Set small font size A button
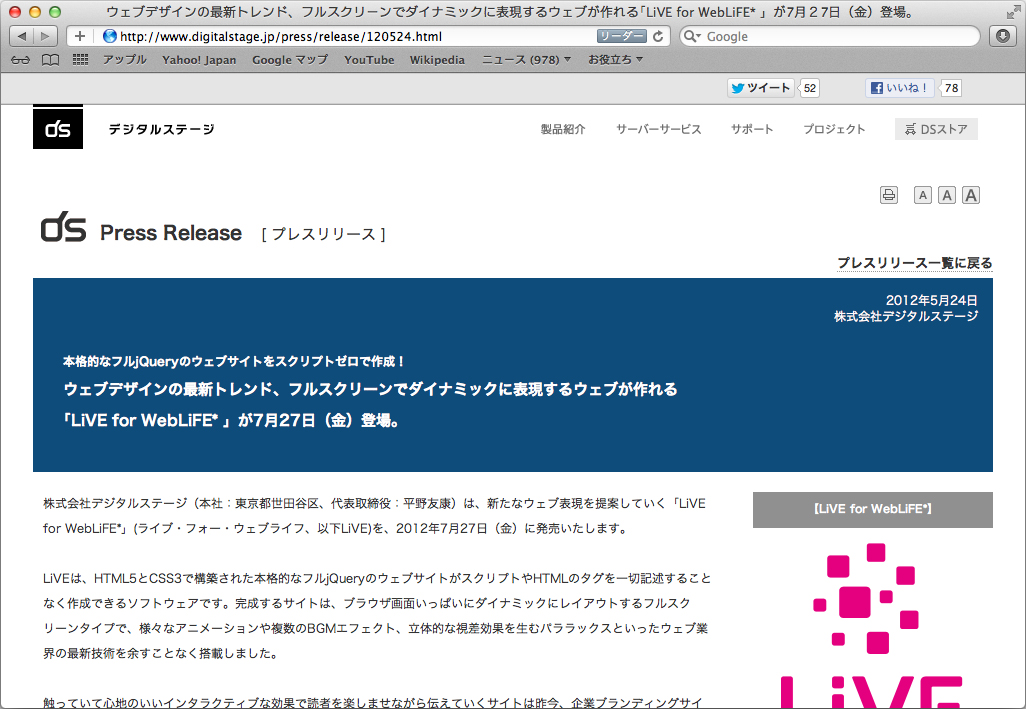Image resolution: width=1026 pixels, height=709 pixels. (923, 195)
